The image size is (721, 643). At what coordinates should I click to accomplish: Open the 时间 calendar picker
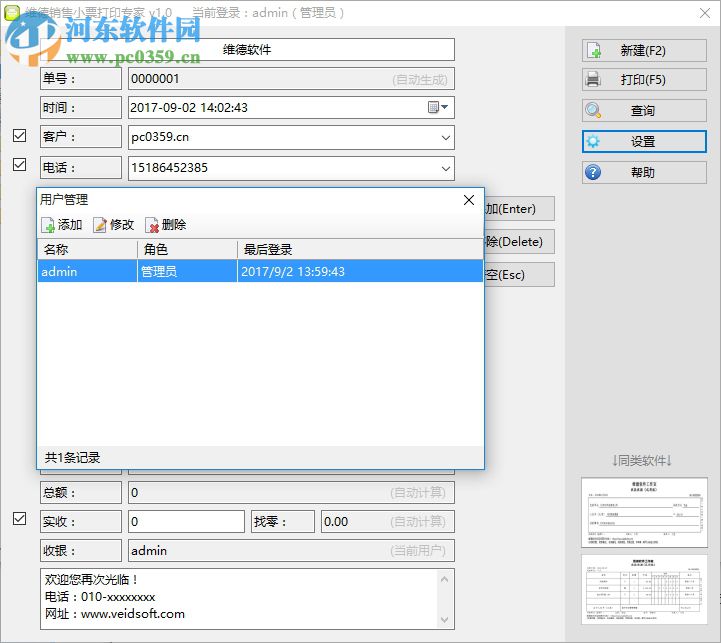[438, 107]
